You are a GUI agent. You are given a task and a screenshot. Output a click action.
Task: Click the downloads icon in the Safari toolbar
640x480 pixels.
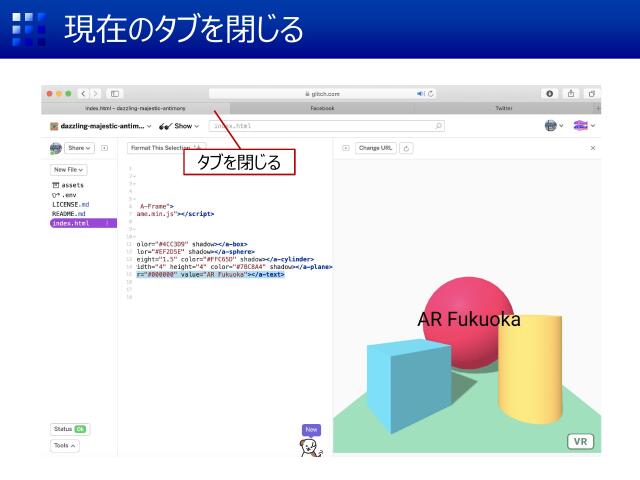click(549, 93)
